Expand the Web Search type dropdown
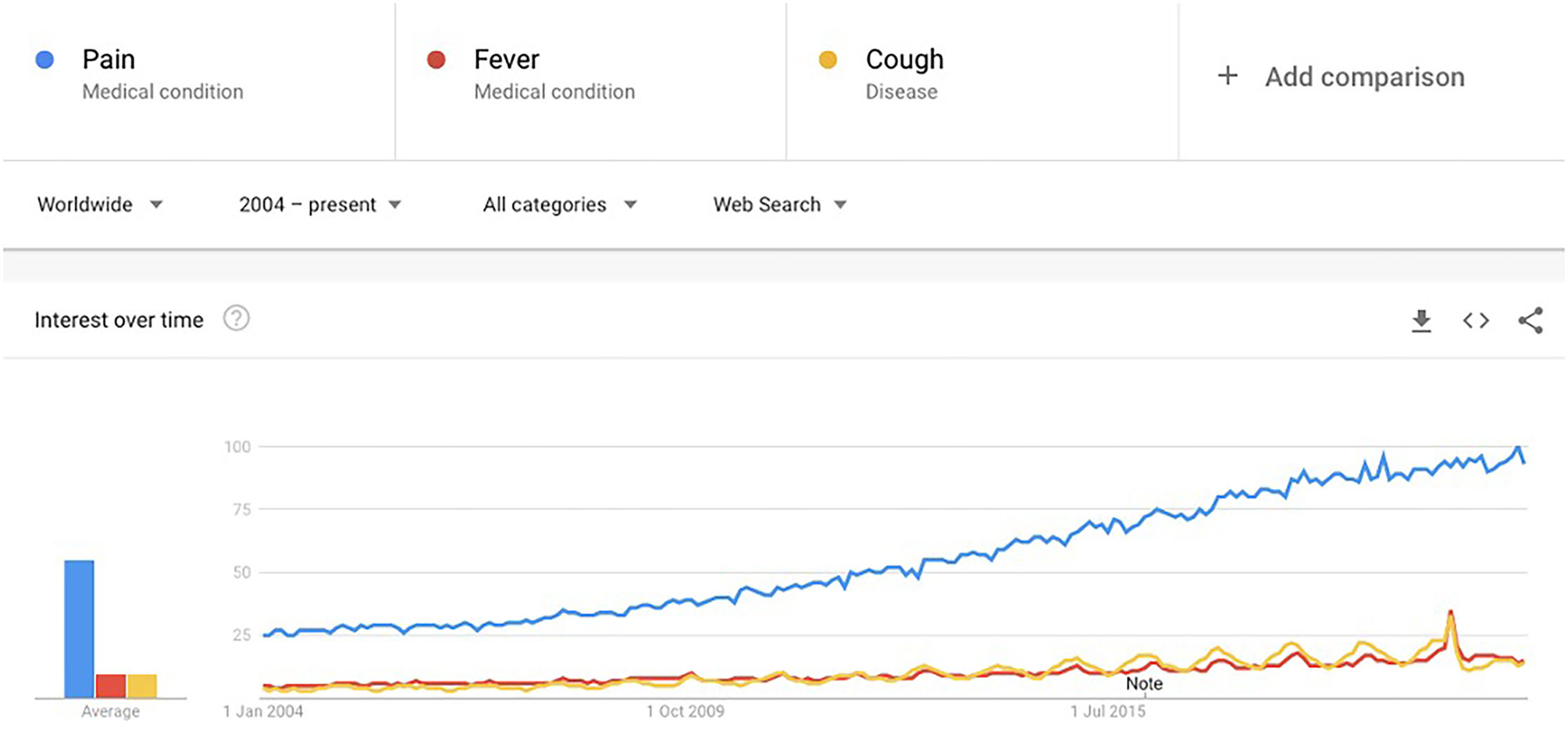The width and height of the screenshot is (1568, 735). (x=779, y=205)
